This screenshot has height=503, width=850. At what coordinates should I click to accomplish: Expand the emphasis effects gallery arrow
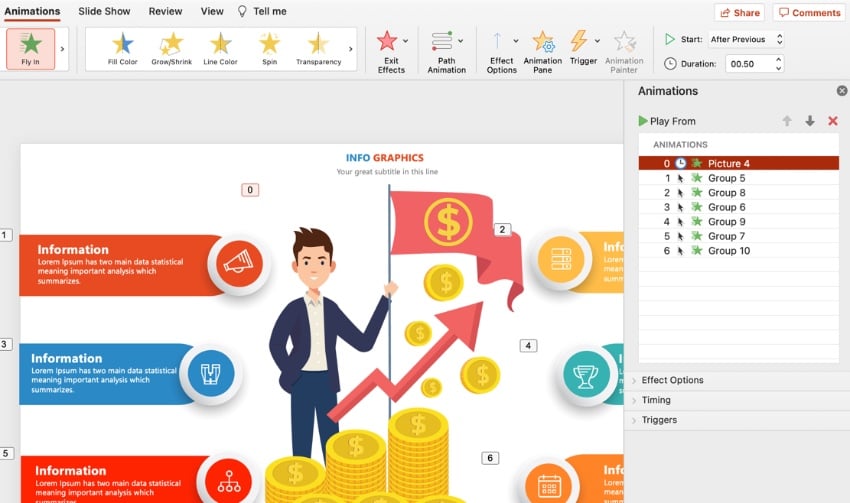tap(351, 49)
